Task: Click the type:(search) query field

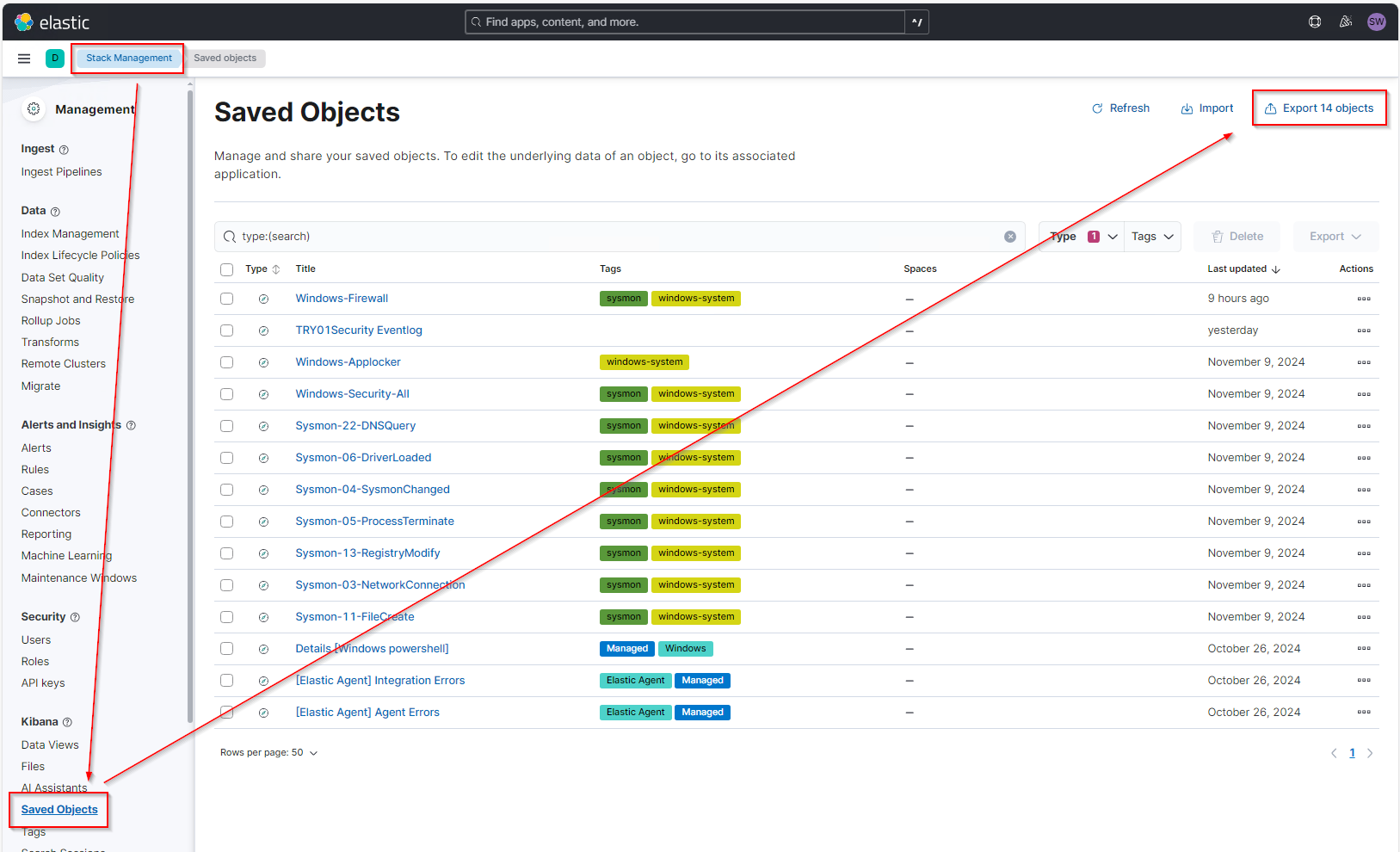Action: tap(620, 237)
